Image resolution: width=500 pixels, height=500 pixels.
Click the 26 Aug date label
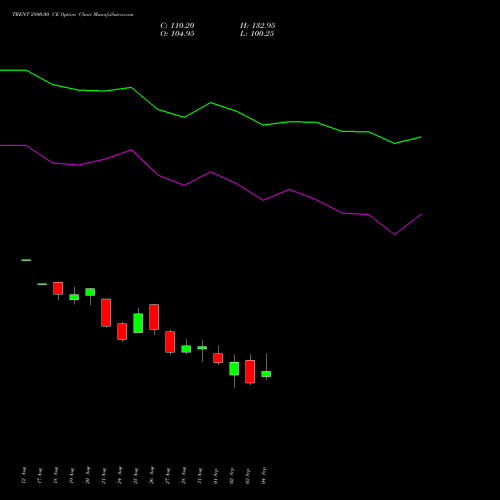tap(151, 475)
